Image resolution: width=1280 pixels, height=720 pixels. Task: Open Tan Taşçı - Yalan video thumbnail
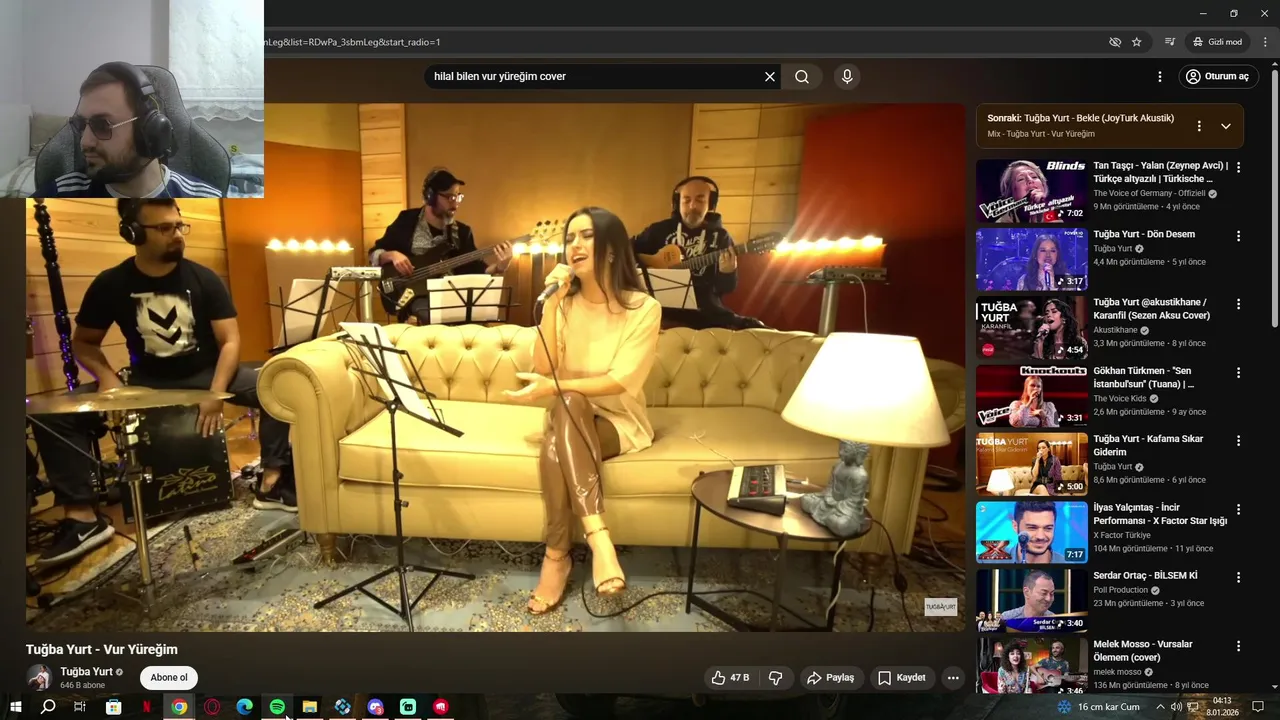pyautogui.click(x=1031, y=191)
